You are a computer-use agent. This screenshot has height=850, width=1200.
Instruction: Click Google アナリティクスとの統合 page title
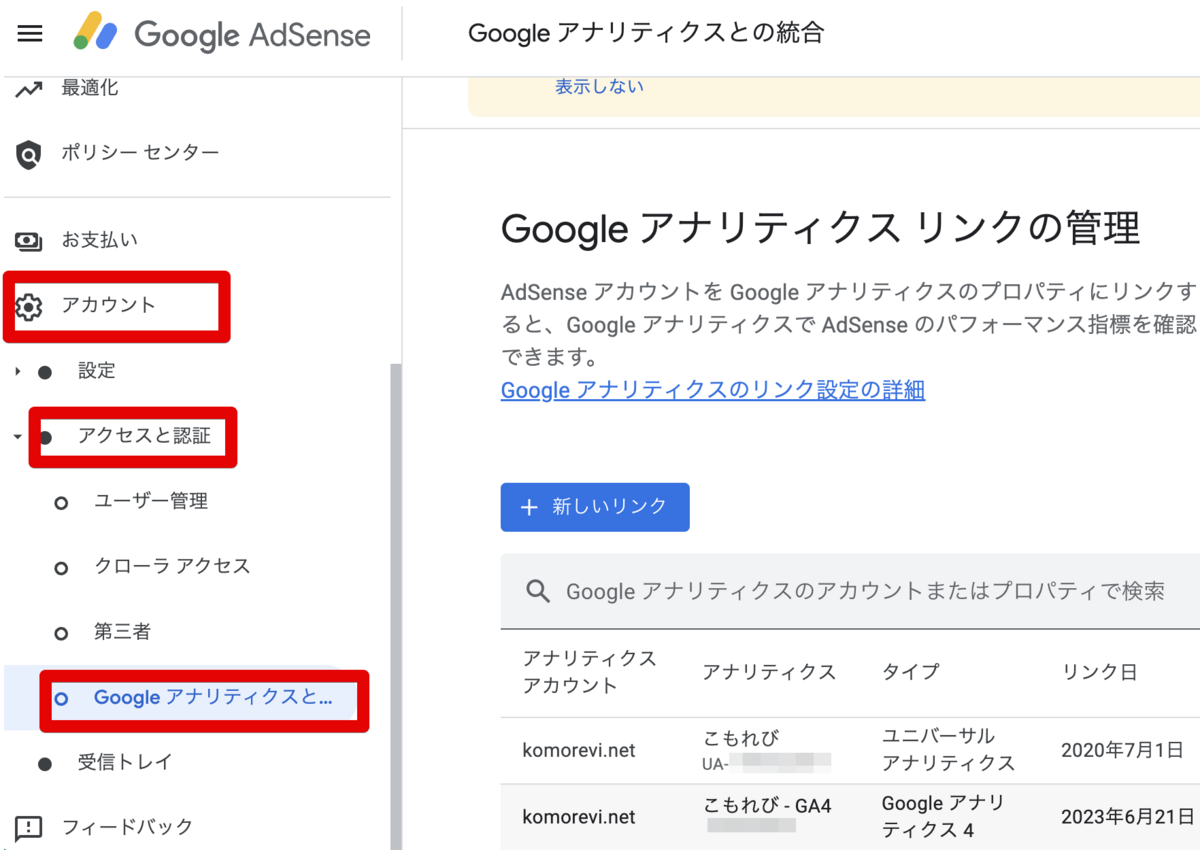tap(646, 33)
